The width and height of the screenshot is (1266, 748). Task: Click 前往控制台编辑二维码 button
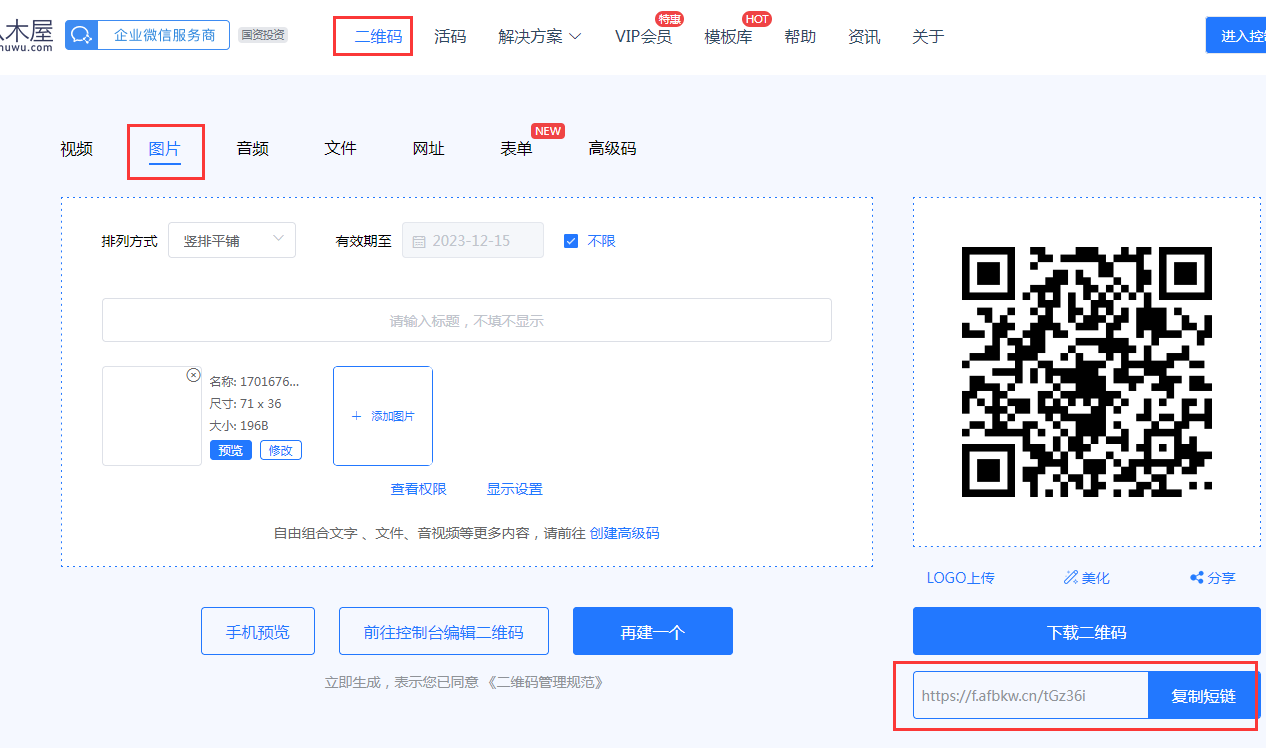(x=444, y=631)
